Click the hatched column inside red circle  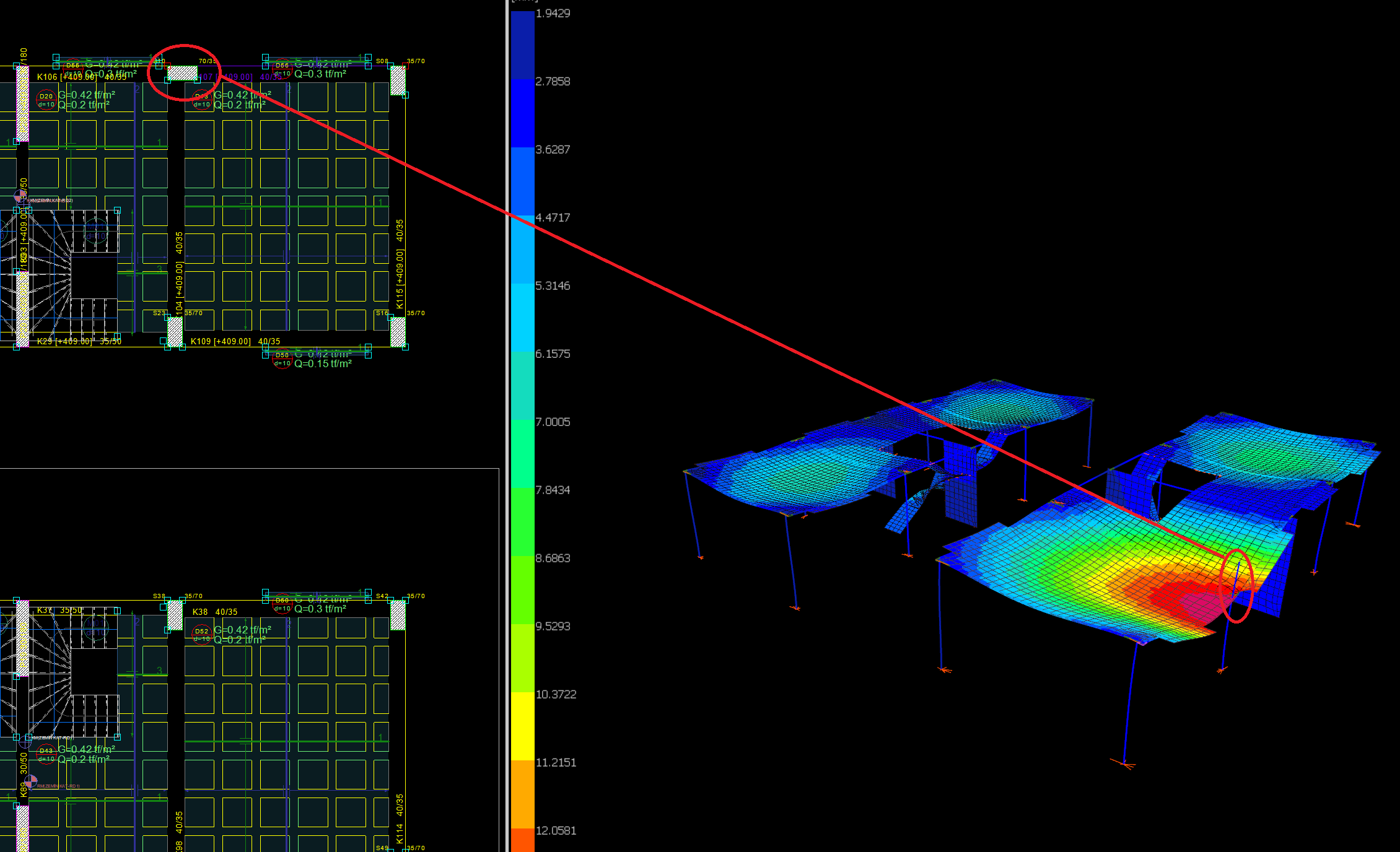pyautogui.click(x=183, y=74)
